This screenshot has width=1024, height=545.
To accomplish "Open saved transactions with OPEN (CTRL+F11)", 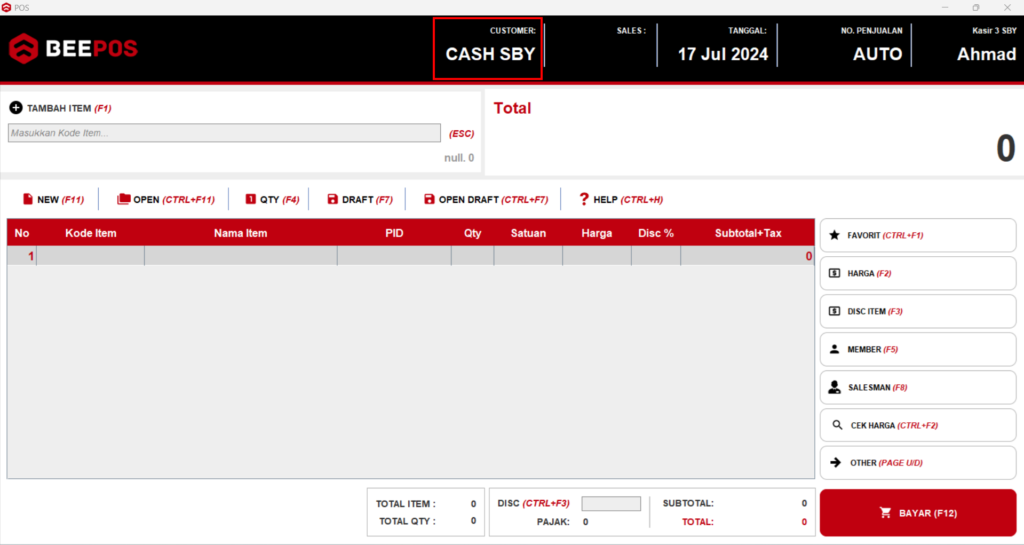I will [165, 199].
